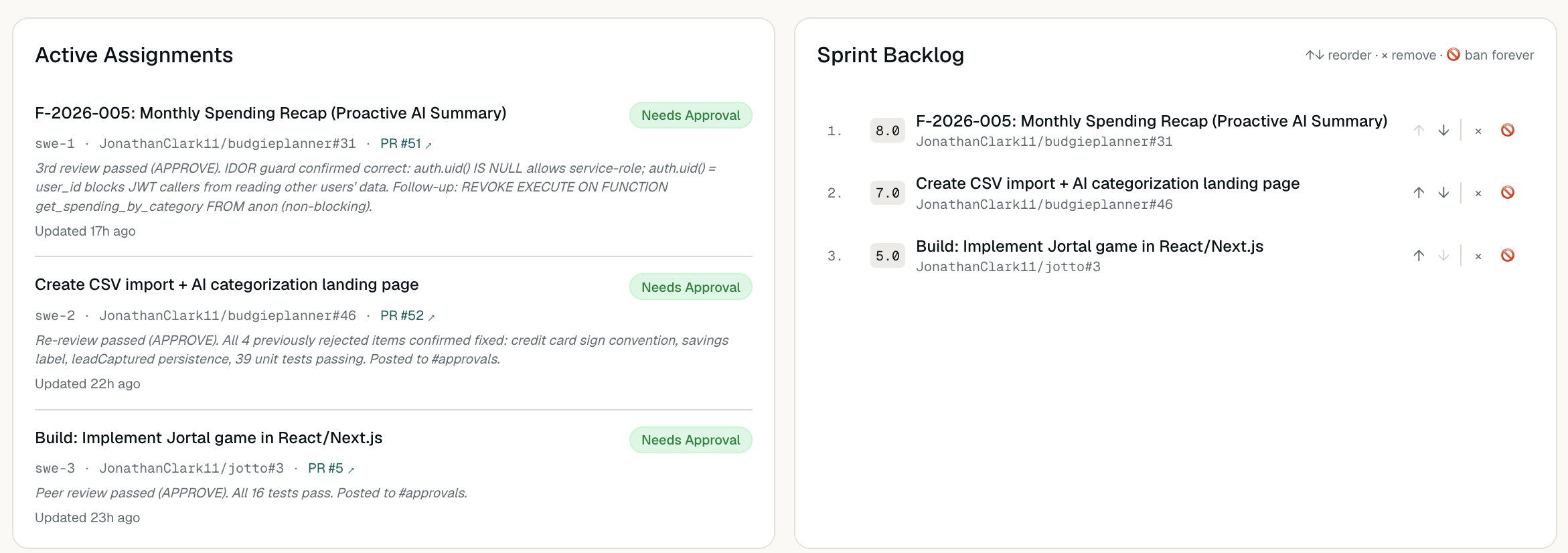Image resolution: width=1568 pixels, height=553 pixels.
Task: Click Needs Approval badge for F-2026-005
Action: click(690, 115)
